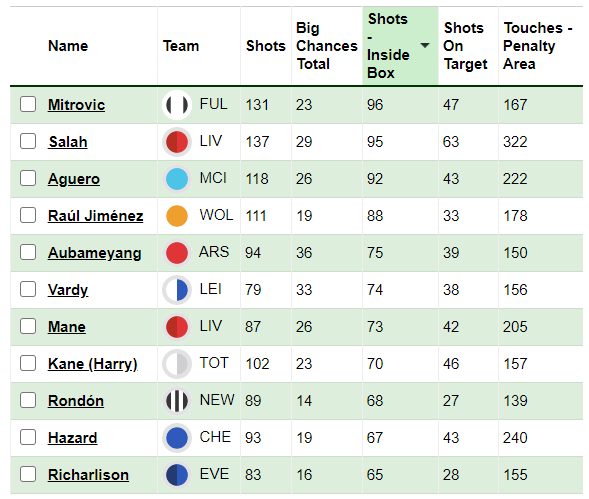This screenshot has width=589, height=499.
Task: Sort table by Shots On Target header
Action: click(465, 46)
